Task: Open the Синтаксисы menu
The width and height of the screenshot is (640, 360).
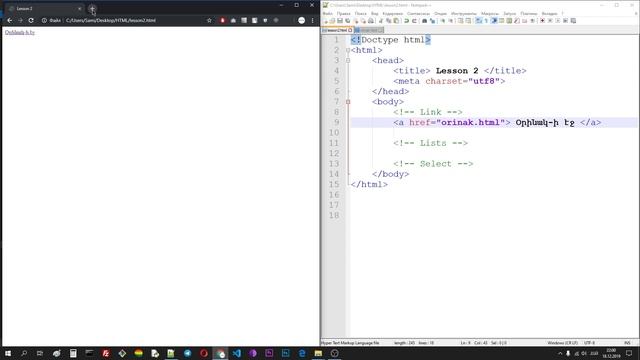Action: [x=418, y=13]
